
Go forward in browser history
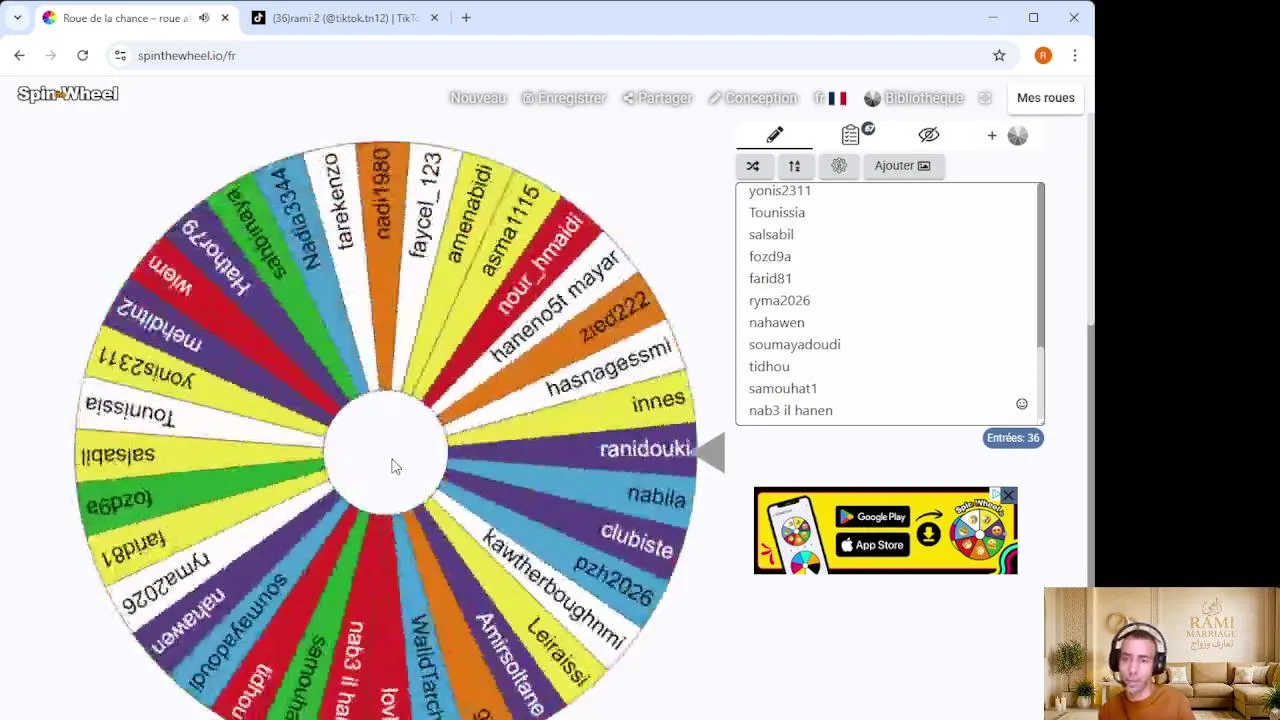coord(51,56)
